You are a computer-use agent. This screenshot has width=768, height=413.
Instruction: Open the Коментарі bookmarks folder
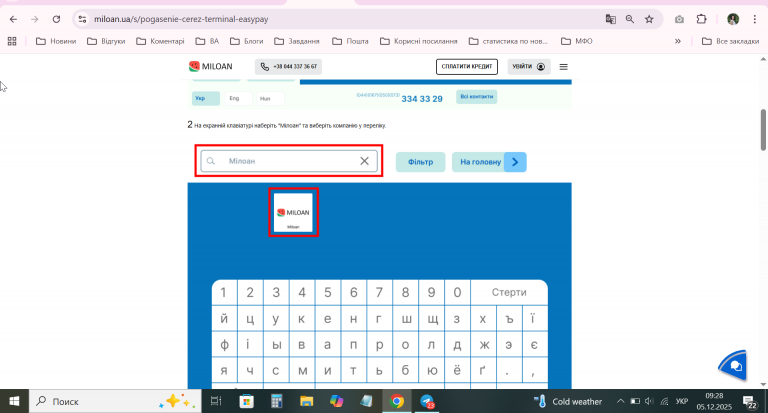point(160,41)
